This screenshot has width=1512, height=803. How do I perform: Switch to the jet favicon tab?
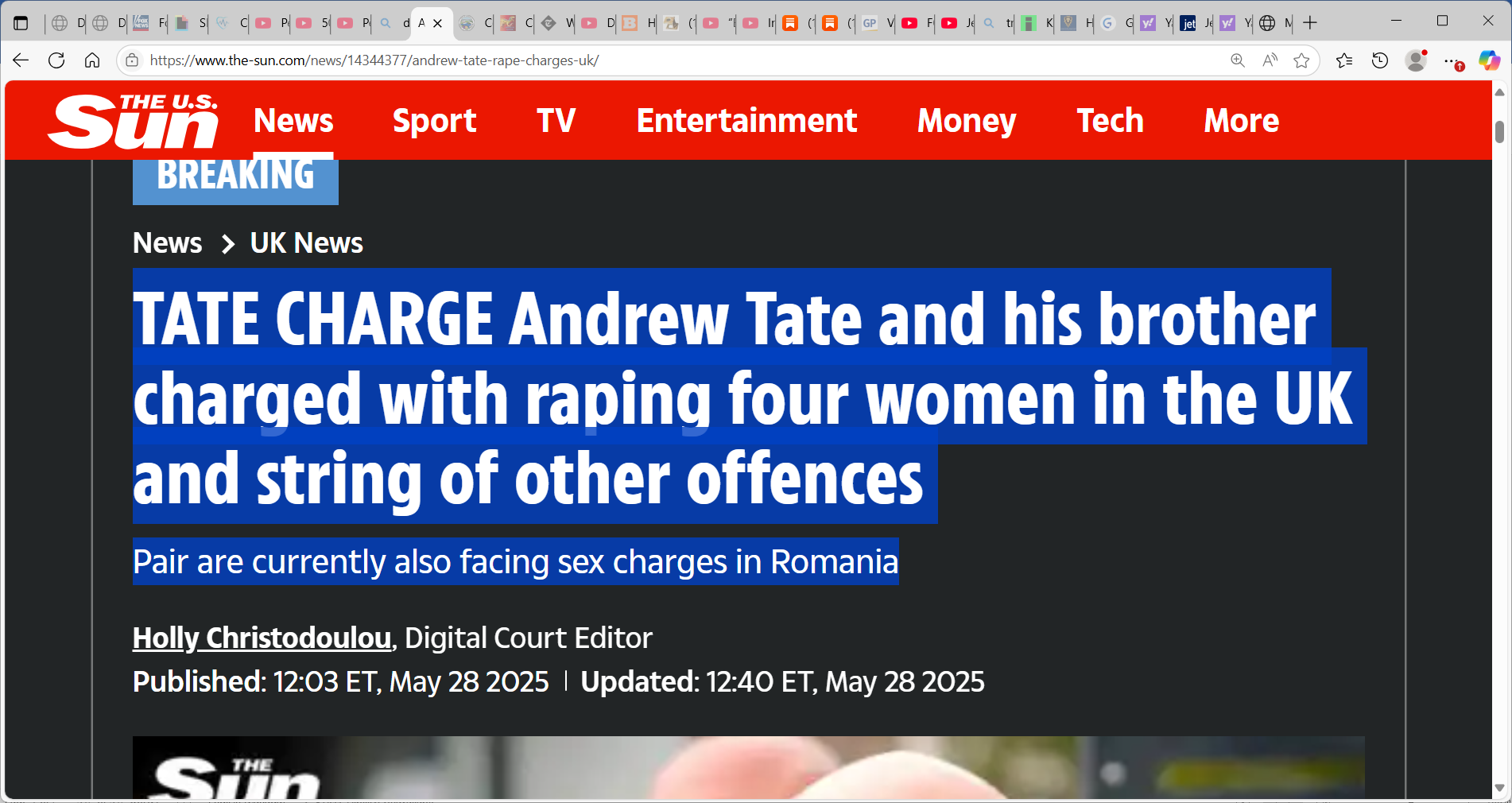tap(1196, 23)
